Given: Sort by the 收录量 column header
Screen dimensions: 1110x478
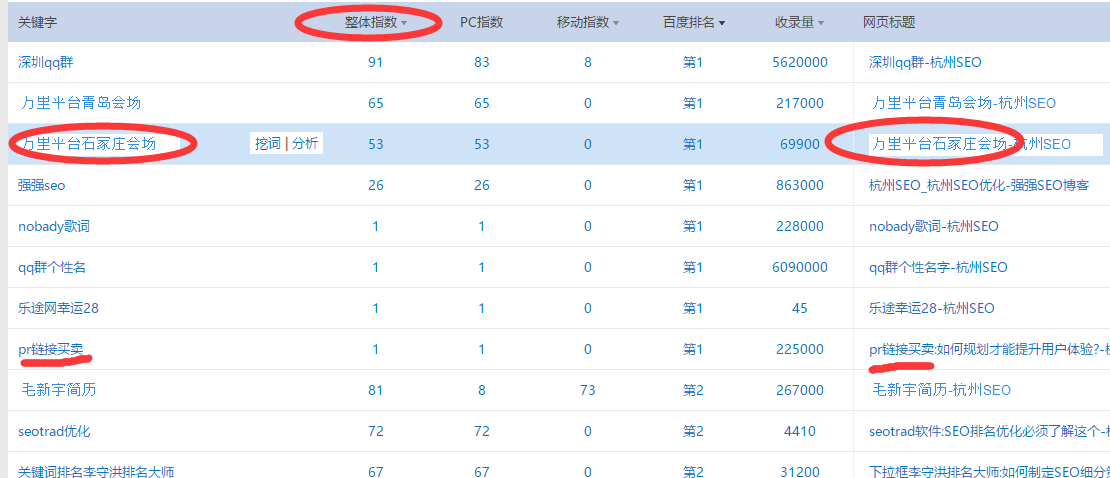Looking at the screenshot, I should point(794,22).
